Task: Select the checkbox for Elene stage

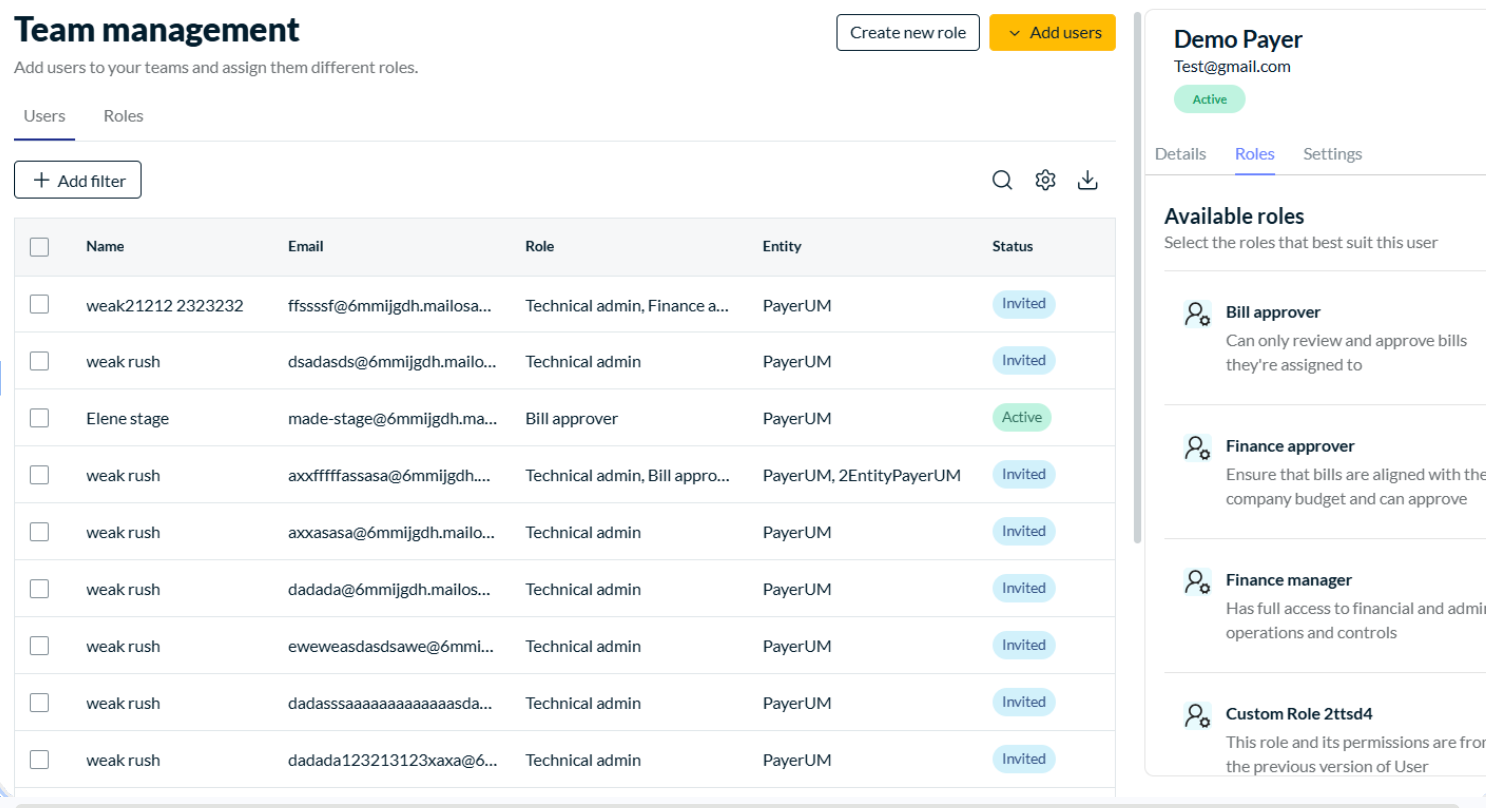Action: pos(39,418)
